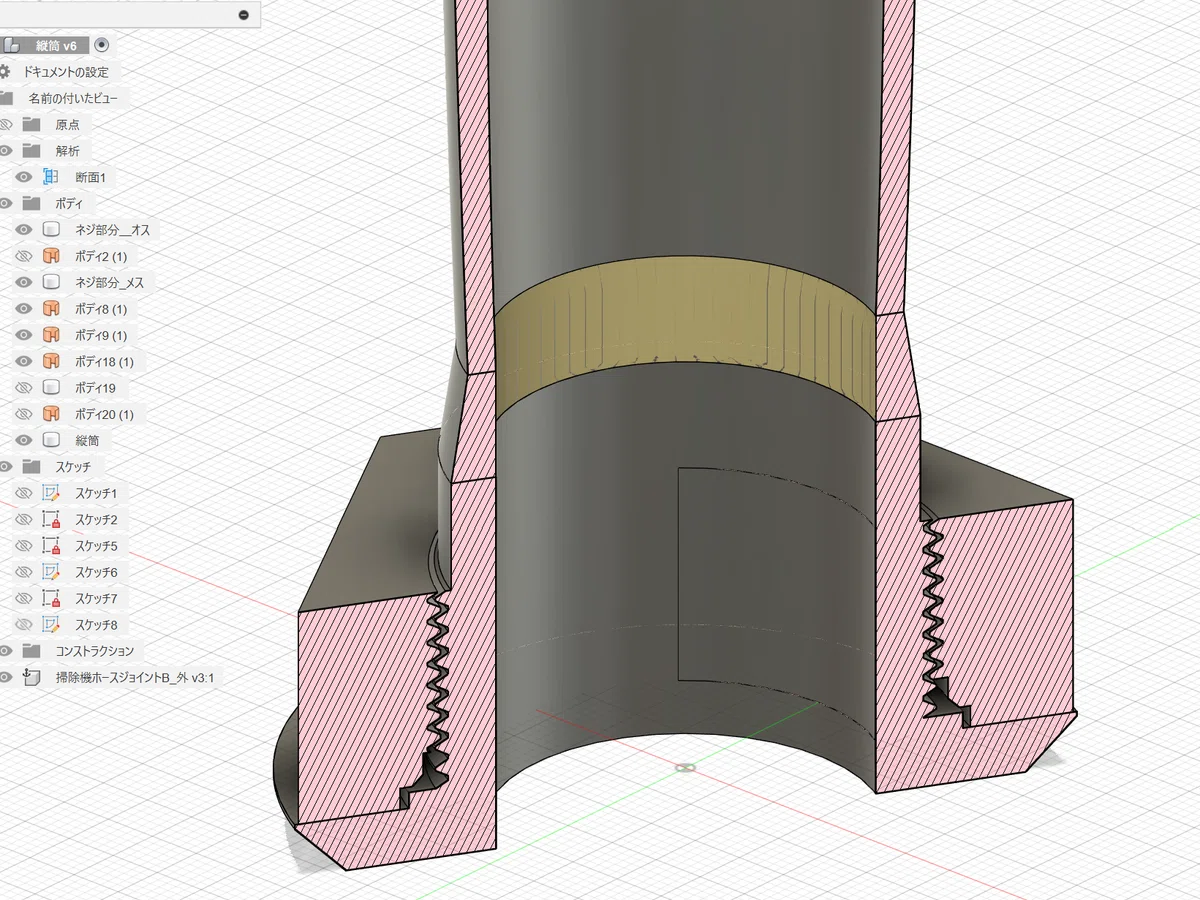Select the 名前の付いたビュー folder label
The height and width of the screenshot is (900, 1200).
point(73,98)
